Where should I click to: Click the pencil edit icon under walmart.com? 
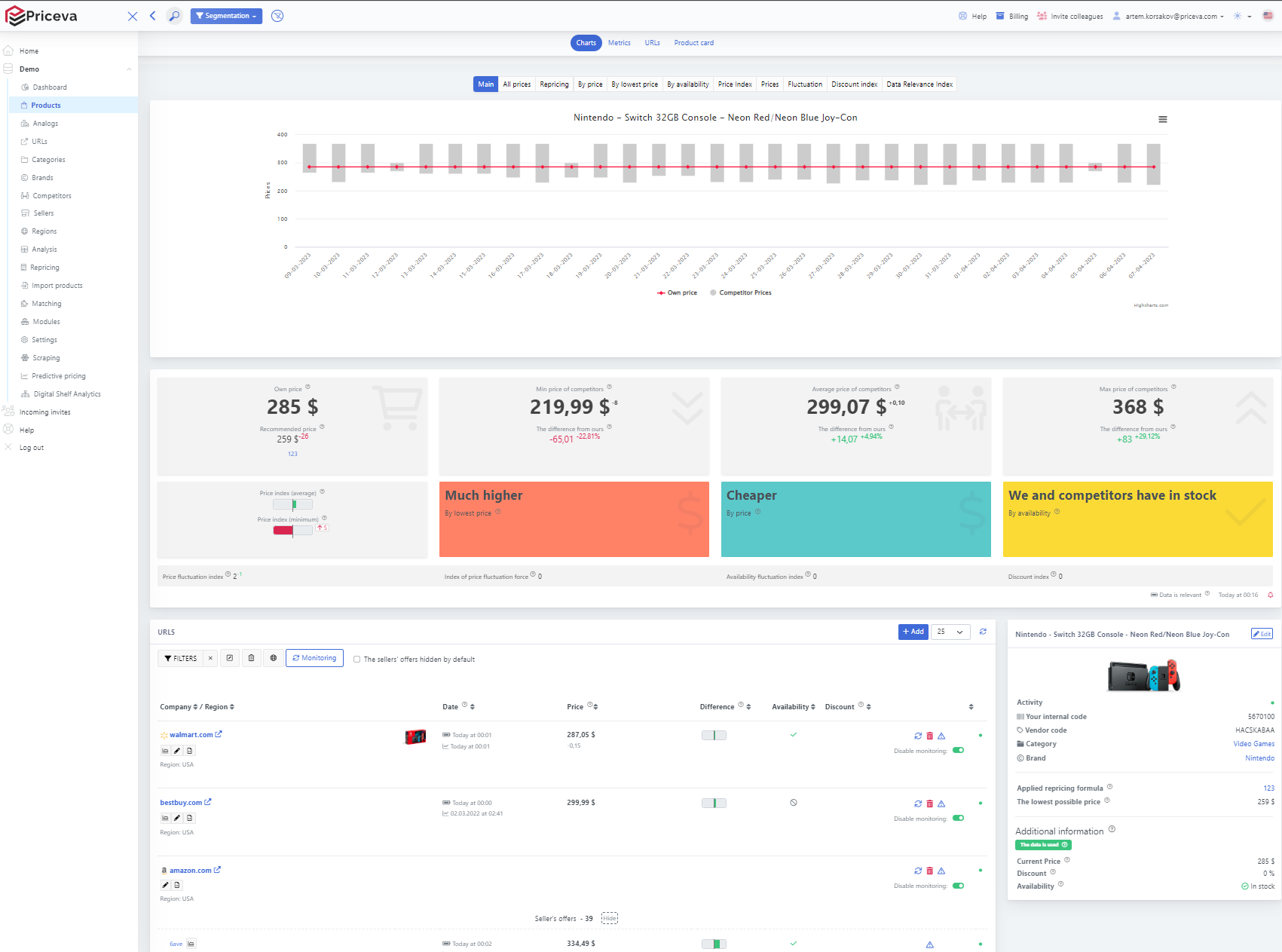point(177,751)
